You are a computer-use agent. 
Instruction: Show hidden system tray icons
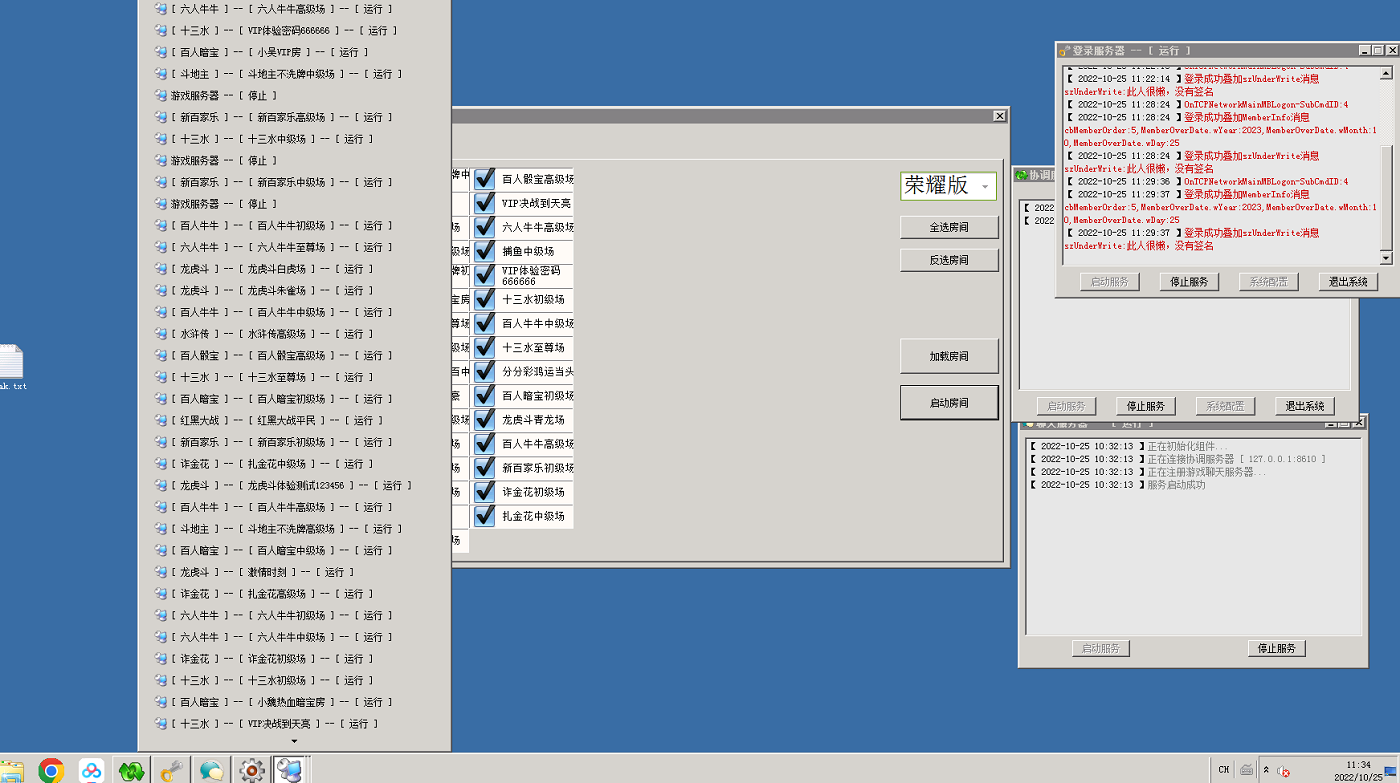(x=1266, y=770)
